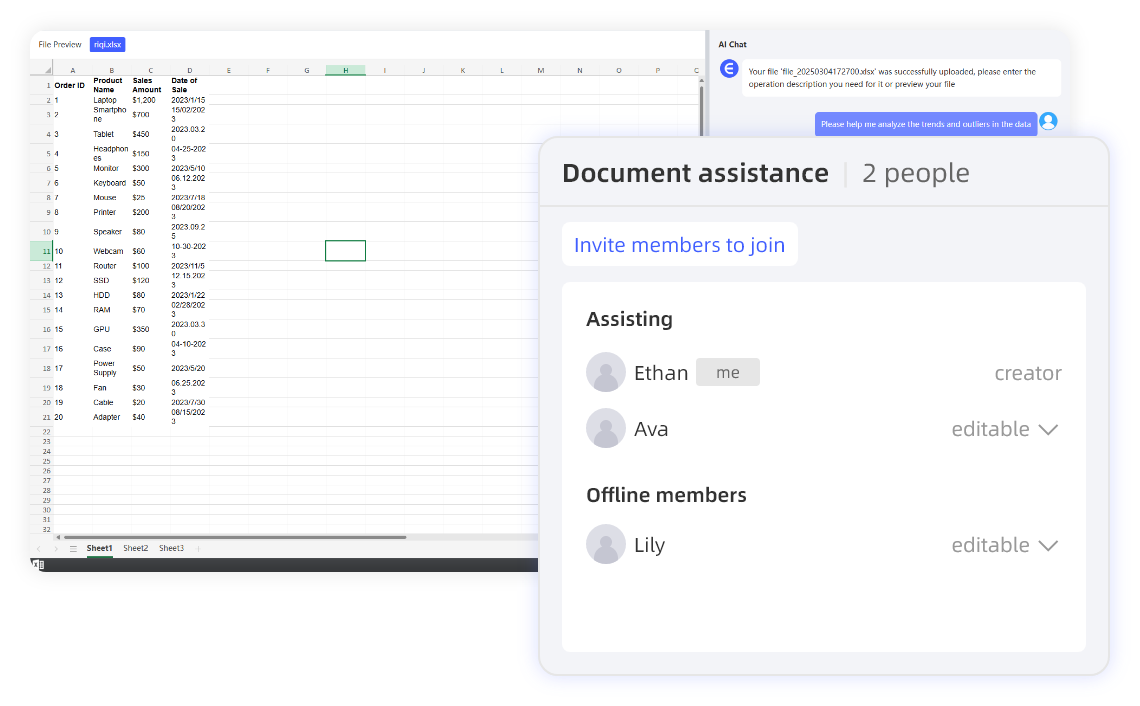Click Lily's profile avatar under Offline members
The height and width of the screenshot is (706, 1140).
coord(606,544)
